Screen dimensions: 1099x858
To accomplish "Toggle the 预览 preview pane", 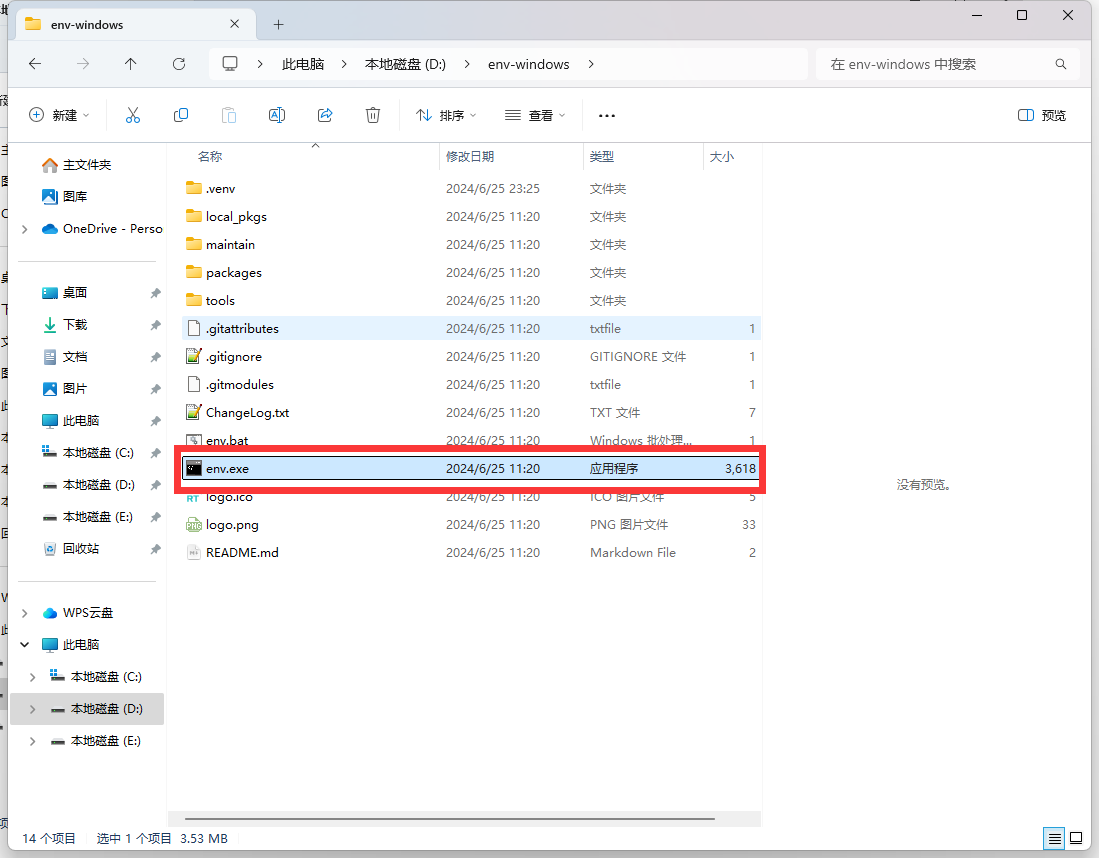I will coord(1042,115).
